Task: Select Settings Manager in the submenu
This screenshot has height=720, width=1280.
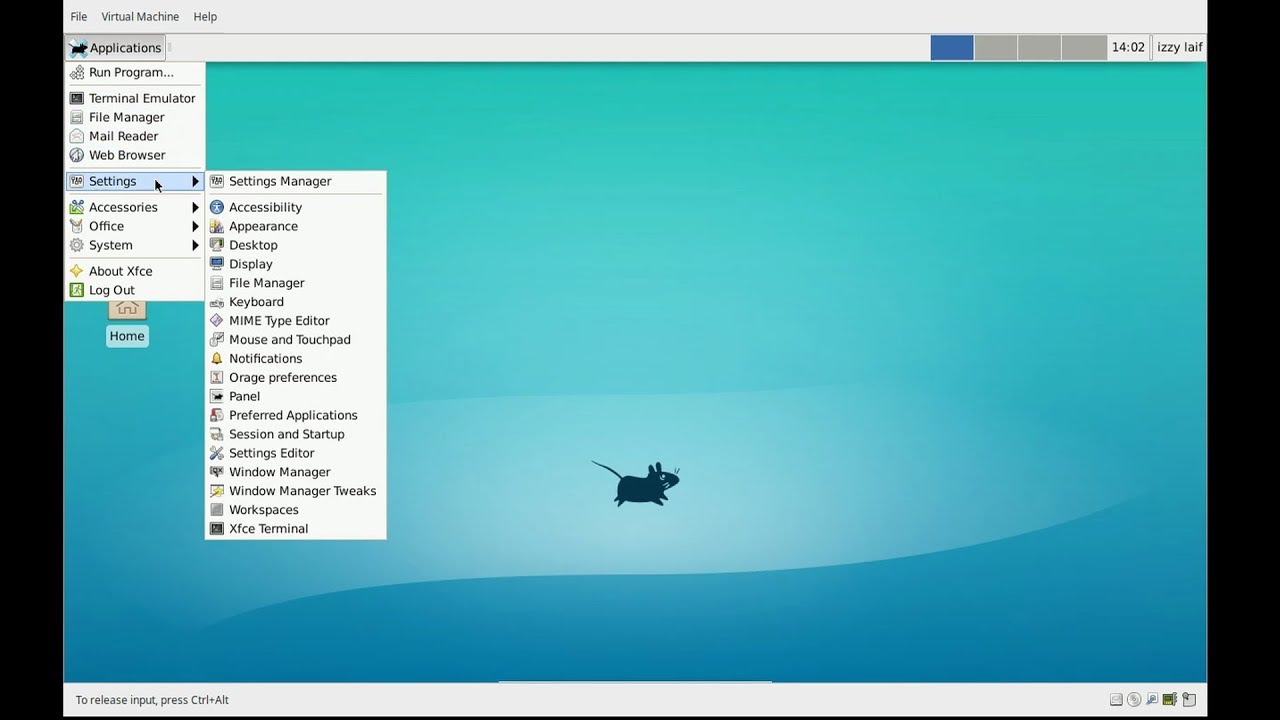Action: (x=295, y=181)
